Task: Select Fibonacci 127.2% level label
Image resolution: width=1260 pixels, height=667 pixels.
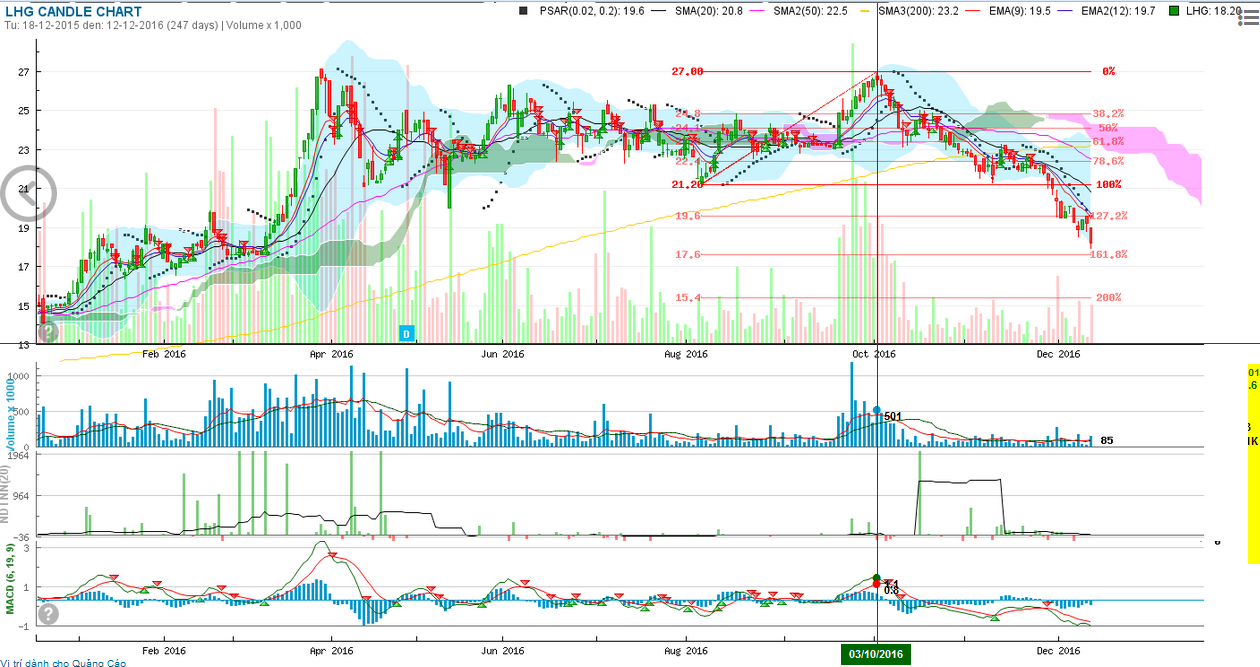Action: (x=1108, y=215)
